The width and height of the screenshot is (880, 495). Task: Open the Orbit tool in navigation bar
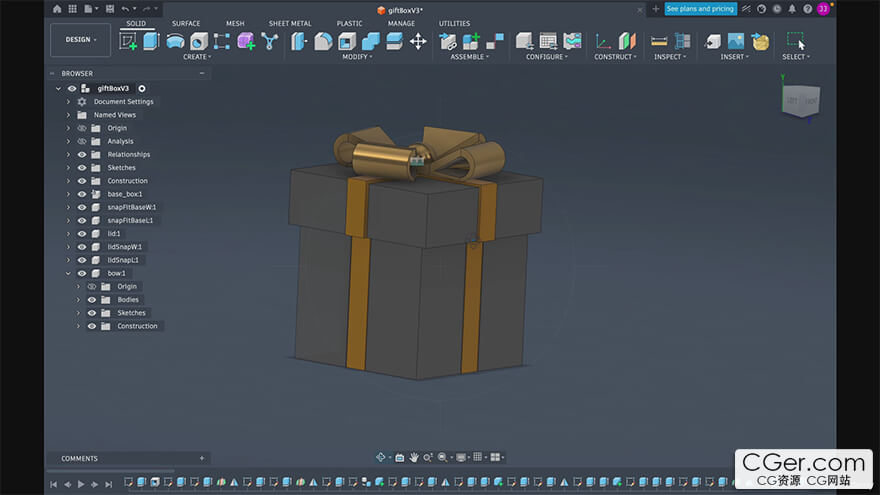pyautogui.click(x=381, y=457)
